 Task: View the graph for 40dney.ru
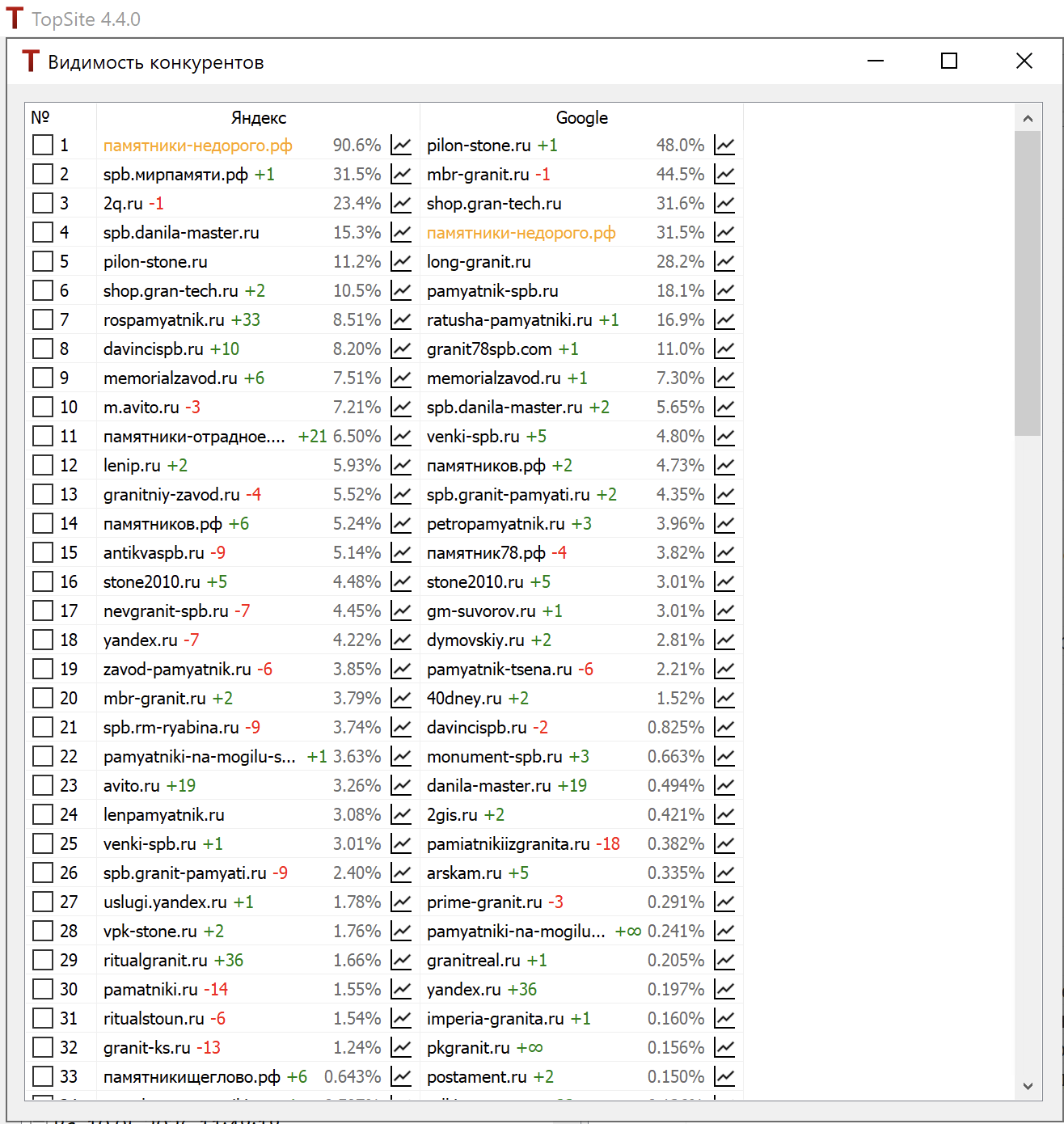pos(724,699)
